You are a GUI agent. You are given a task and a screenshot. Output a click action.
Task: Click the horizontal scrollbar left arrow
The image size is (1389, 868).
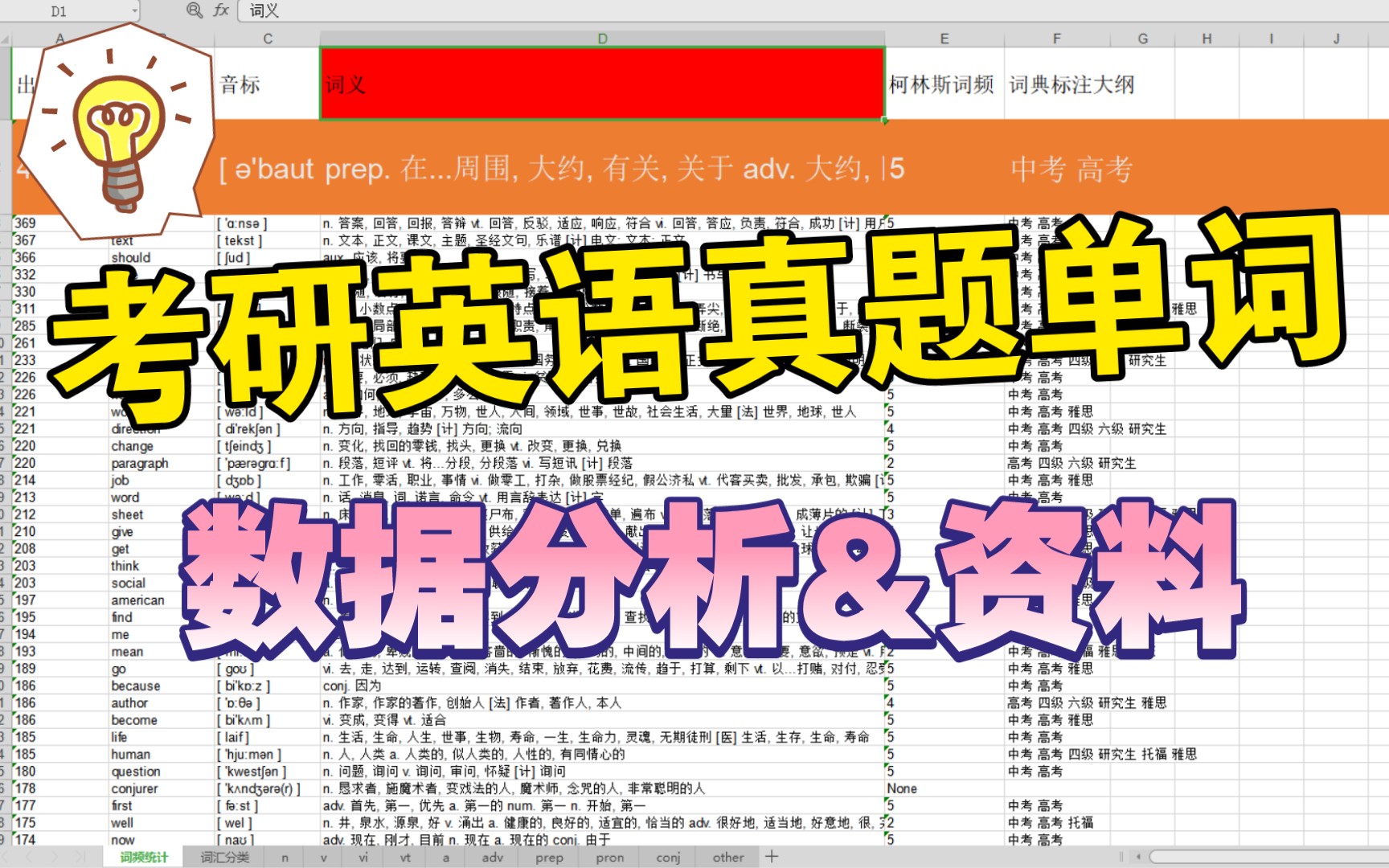(x=1139, y=858)
